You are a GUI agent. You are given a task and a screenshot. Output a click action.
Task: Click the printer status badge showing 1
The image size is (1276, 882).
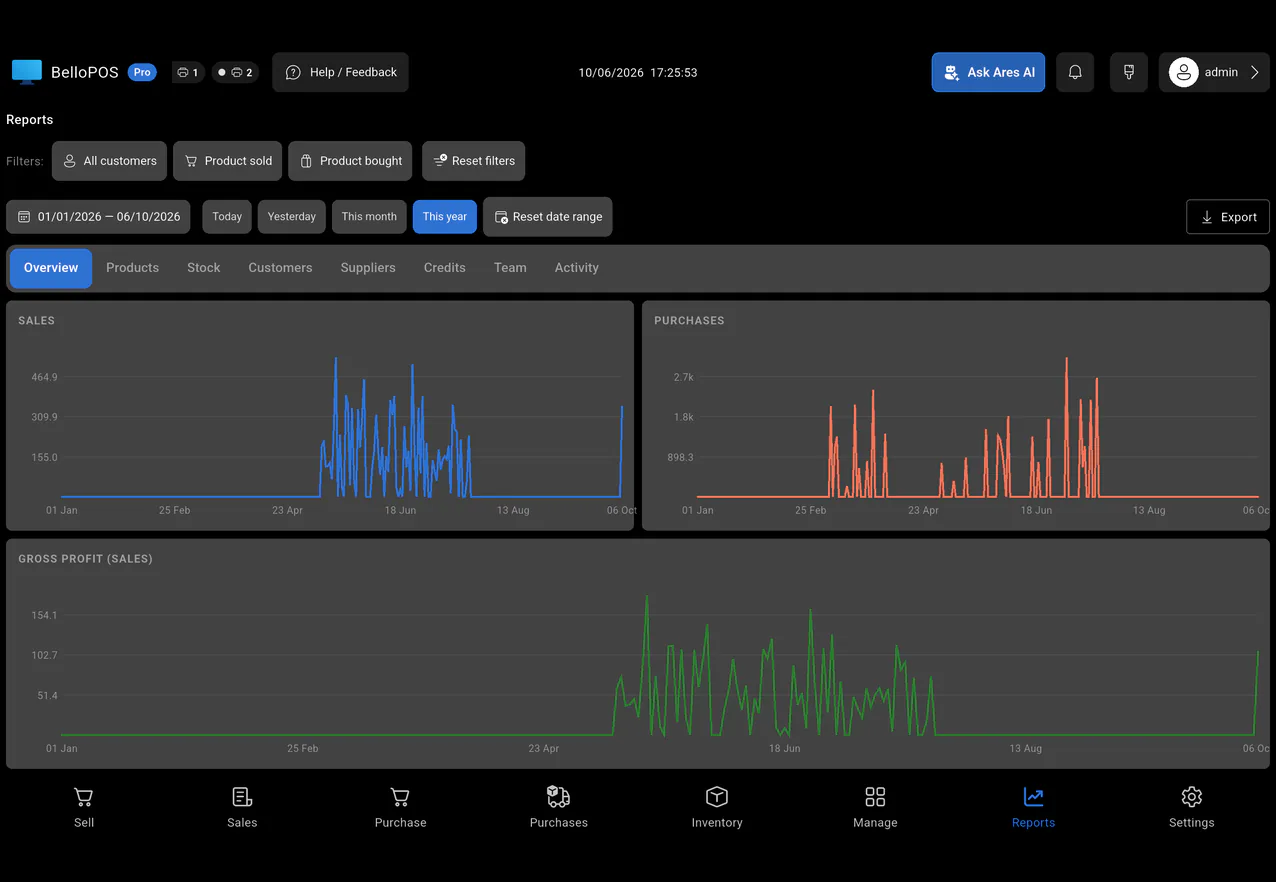click(x=187, y=72)
